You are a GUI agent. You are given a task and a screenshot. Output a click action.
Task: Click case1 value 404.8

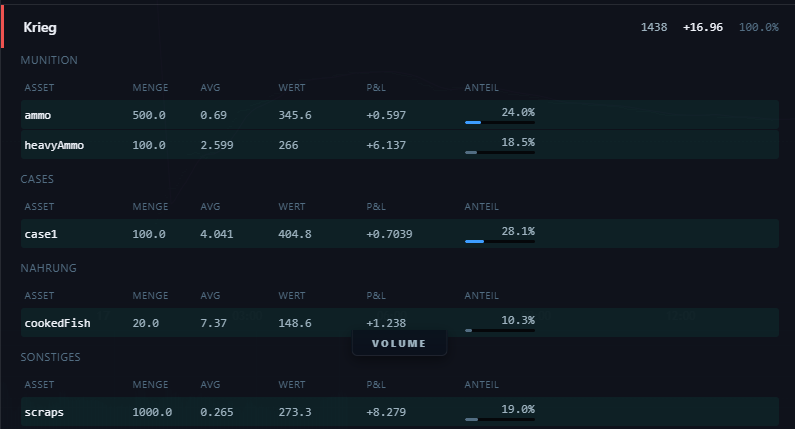pos(295,234)
